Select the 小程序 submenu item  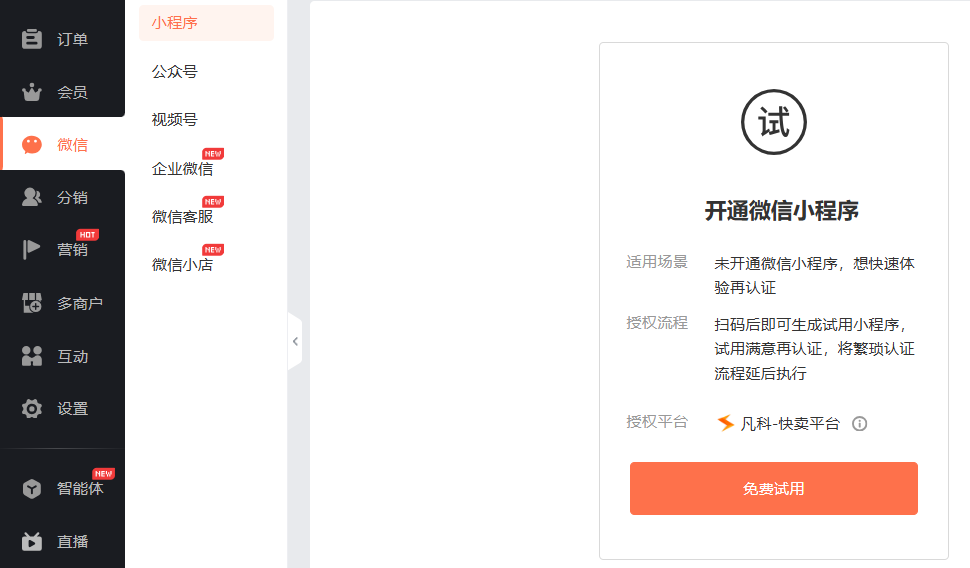[x=175, y=22]
